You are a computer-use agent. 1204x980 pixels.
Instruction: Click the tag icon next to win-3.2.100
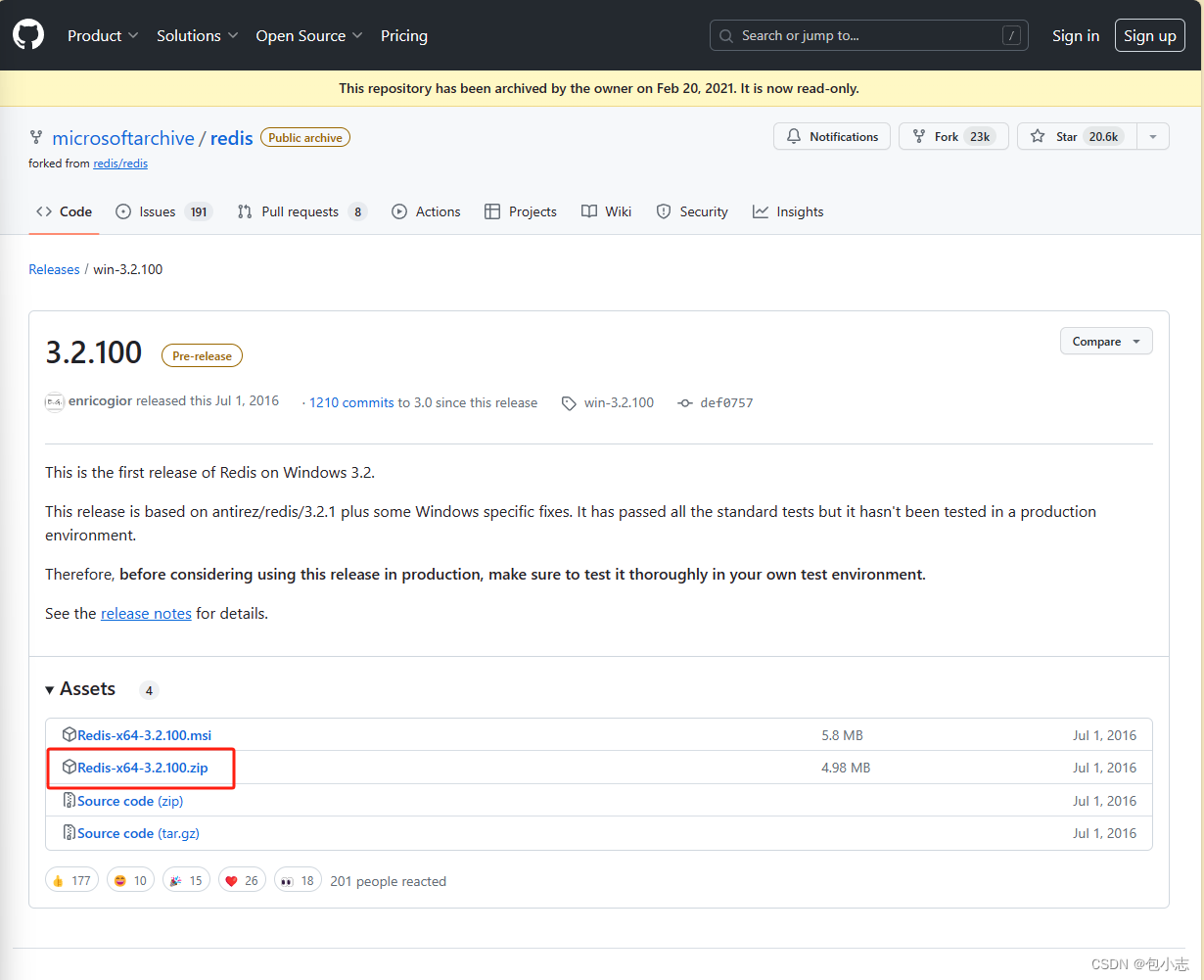pyautogui.click(x=569, y=402)
